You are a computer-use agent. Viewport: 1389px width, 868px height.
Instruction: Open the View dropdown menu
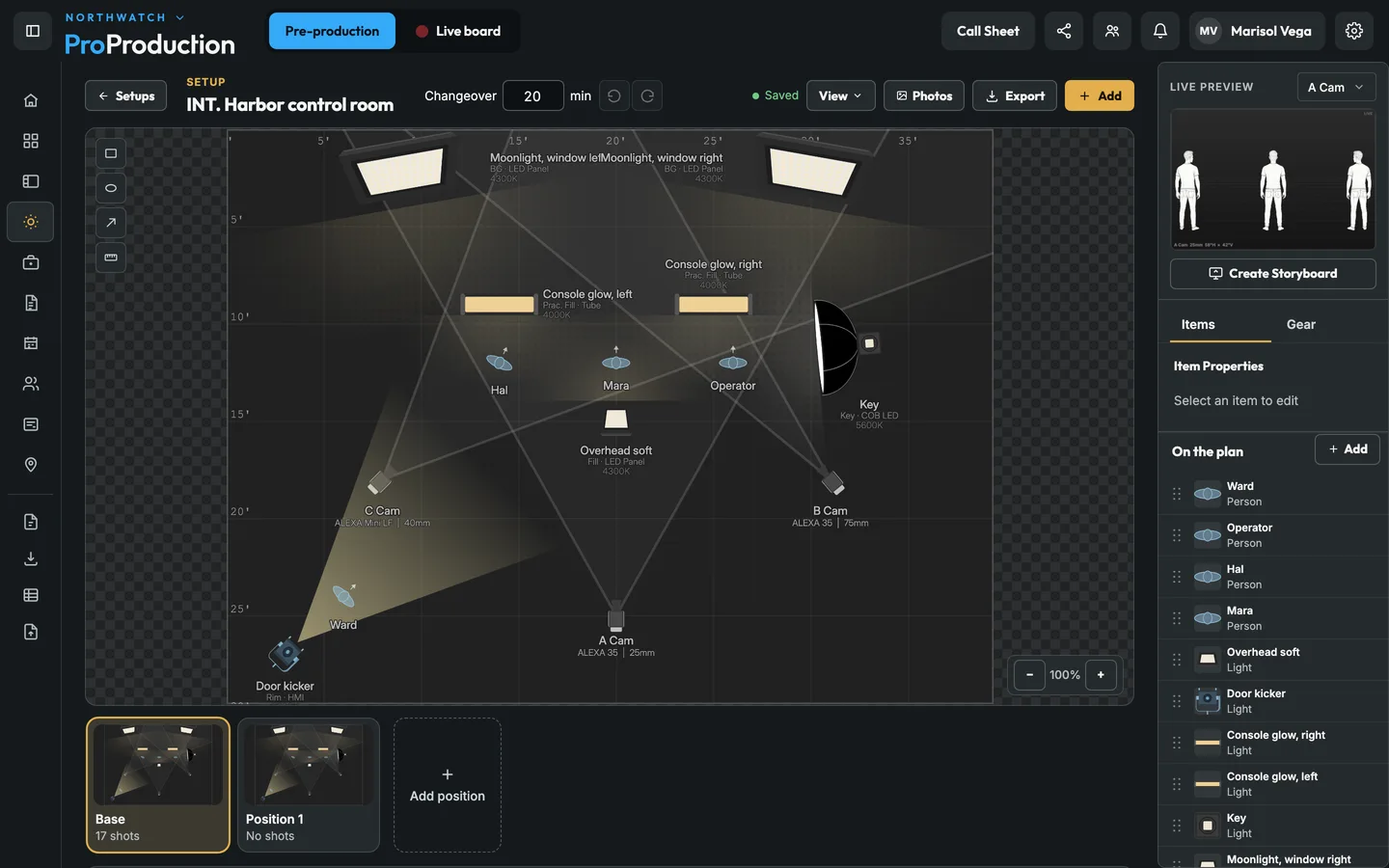(840, 95)
